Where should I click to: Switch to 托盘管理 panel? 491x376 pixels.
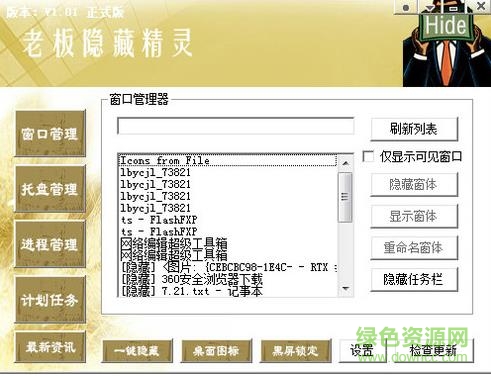tap(50, 189)
